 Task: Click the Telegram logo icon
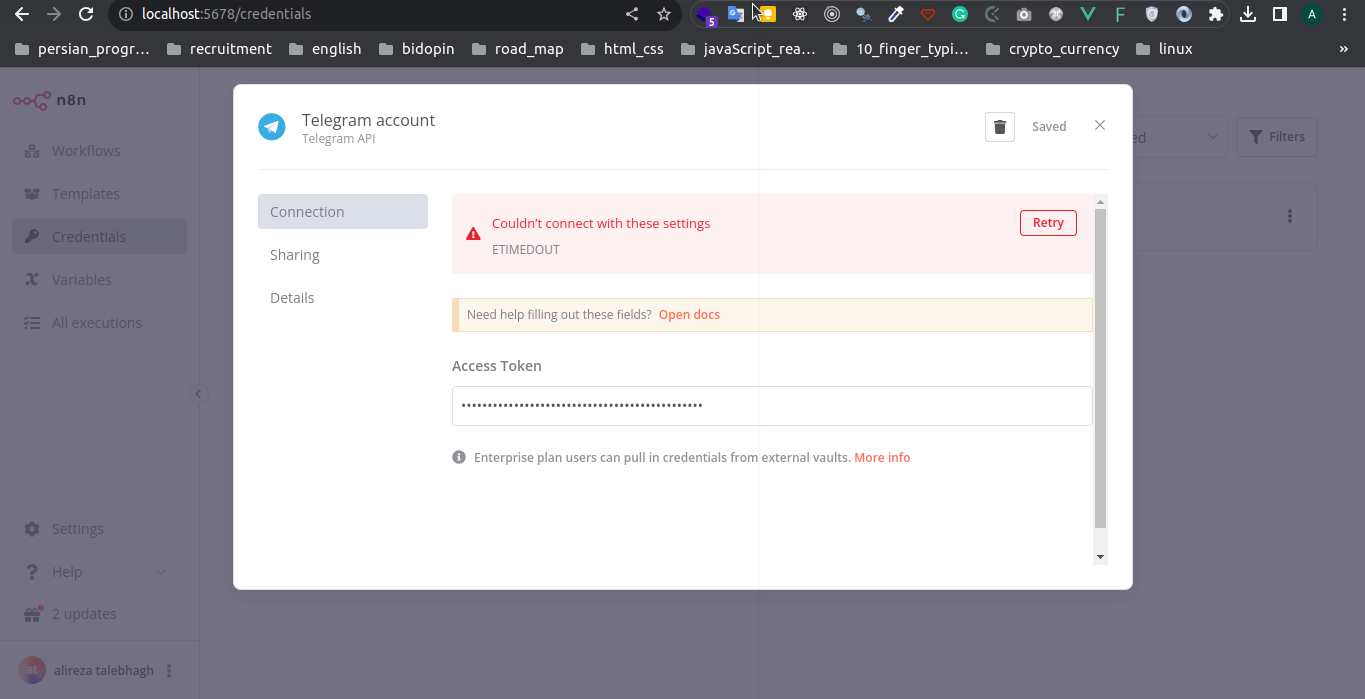(x=272, y=127)
